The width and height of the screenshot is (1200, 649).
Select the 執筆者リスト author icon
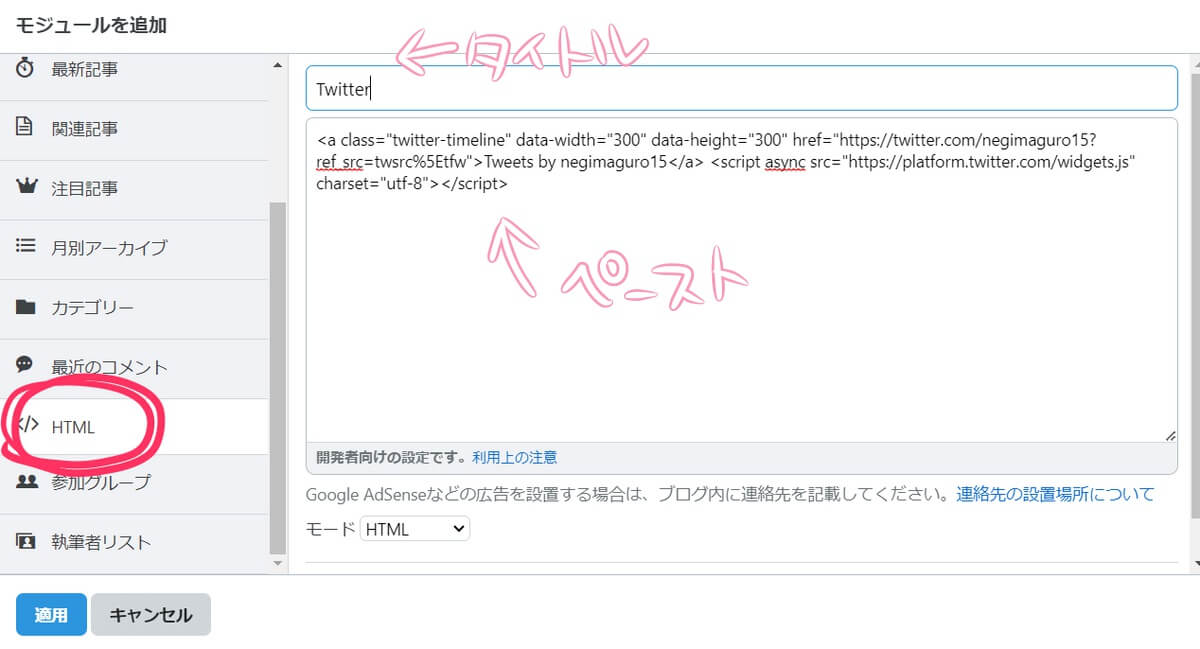tap(25, 542)
